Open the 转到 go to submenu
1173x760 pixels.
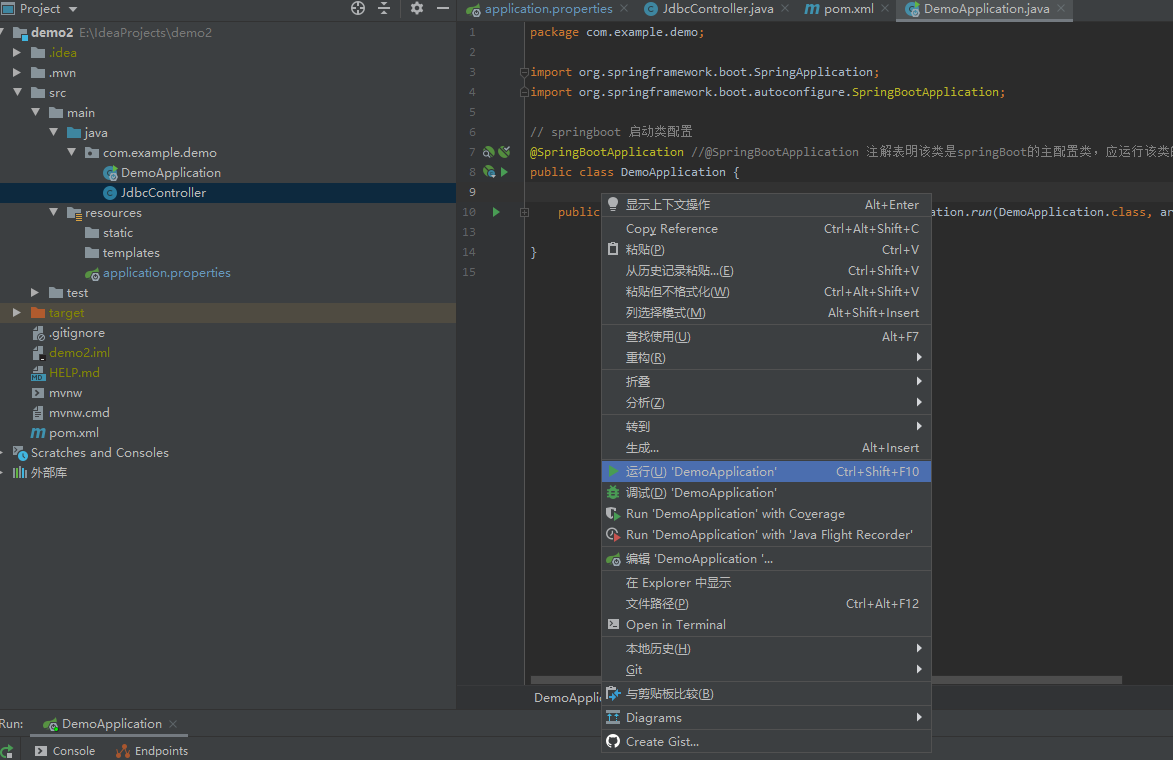point(766,426)
